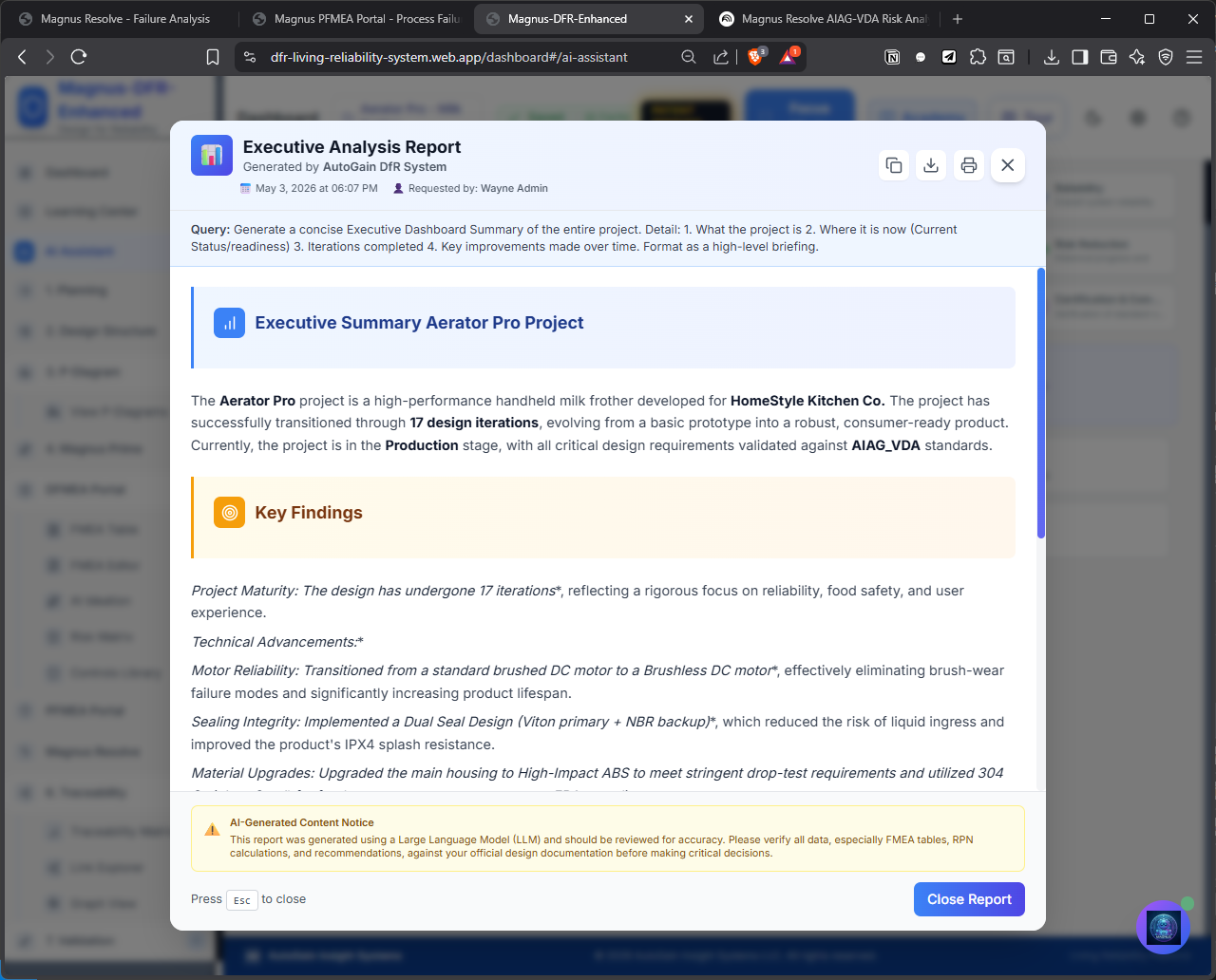Click the address bar URL
This screenshot has height=980, width=1216.
pyautogui.click(x=448, y=57)
